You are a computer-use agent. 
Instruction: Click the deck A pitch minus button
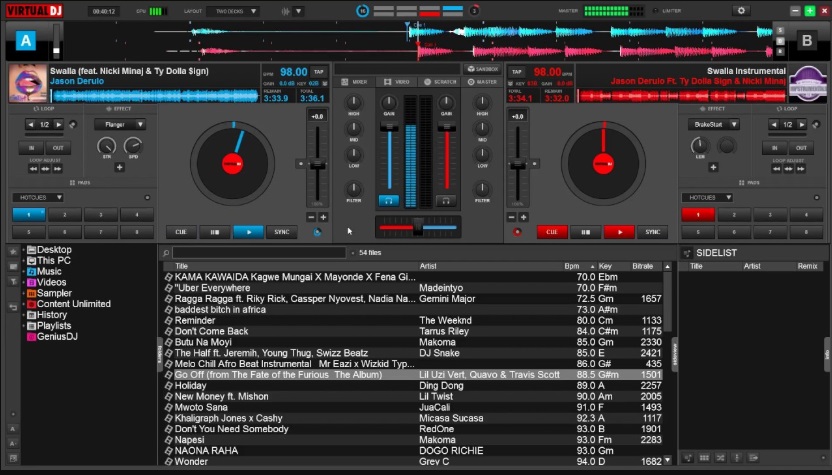click(x=311, y=217)
